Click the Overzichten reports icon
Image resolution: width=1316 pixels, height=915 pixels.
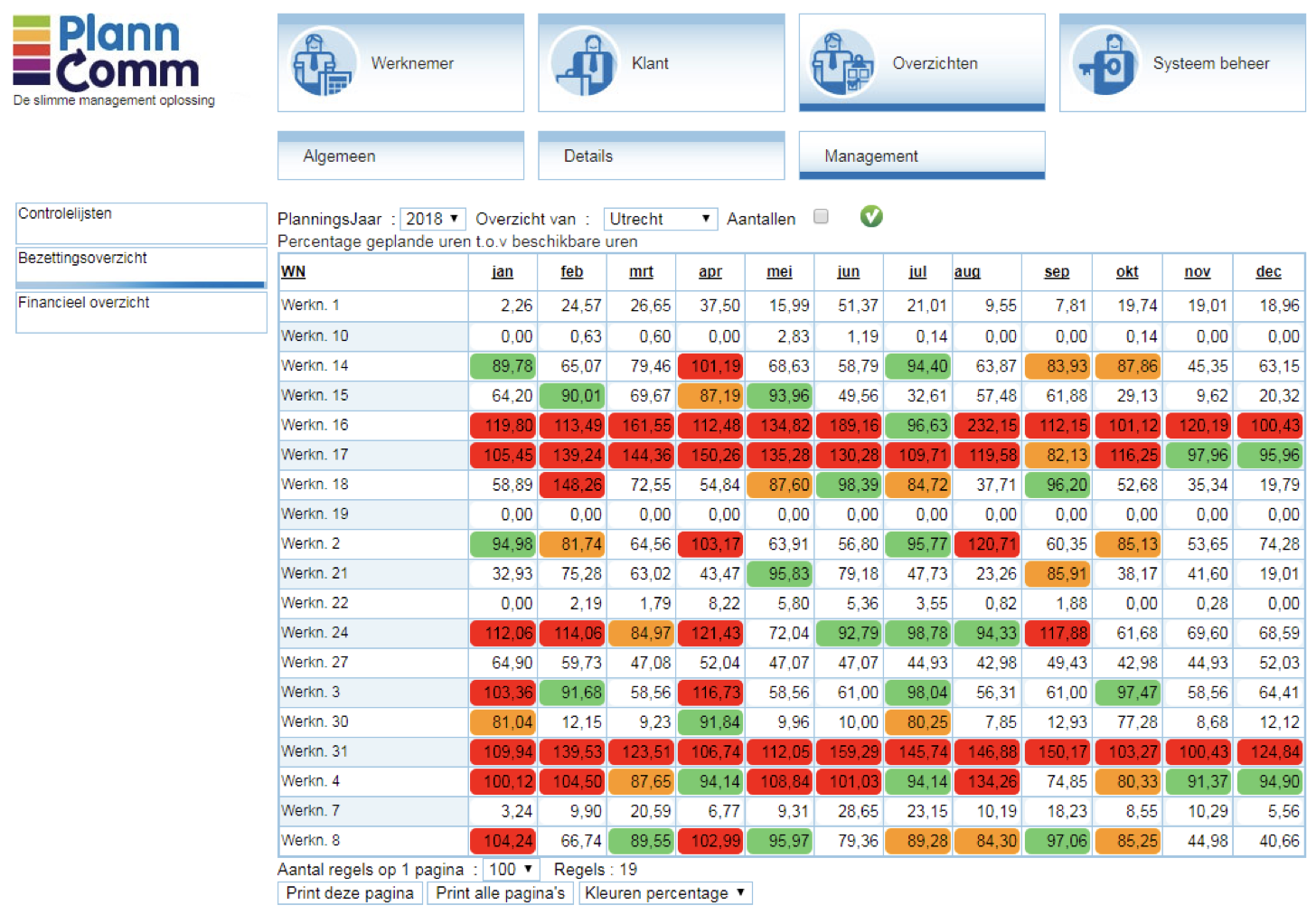click(x=842, y=63)
